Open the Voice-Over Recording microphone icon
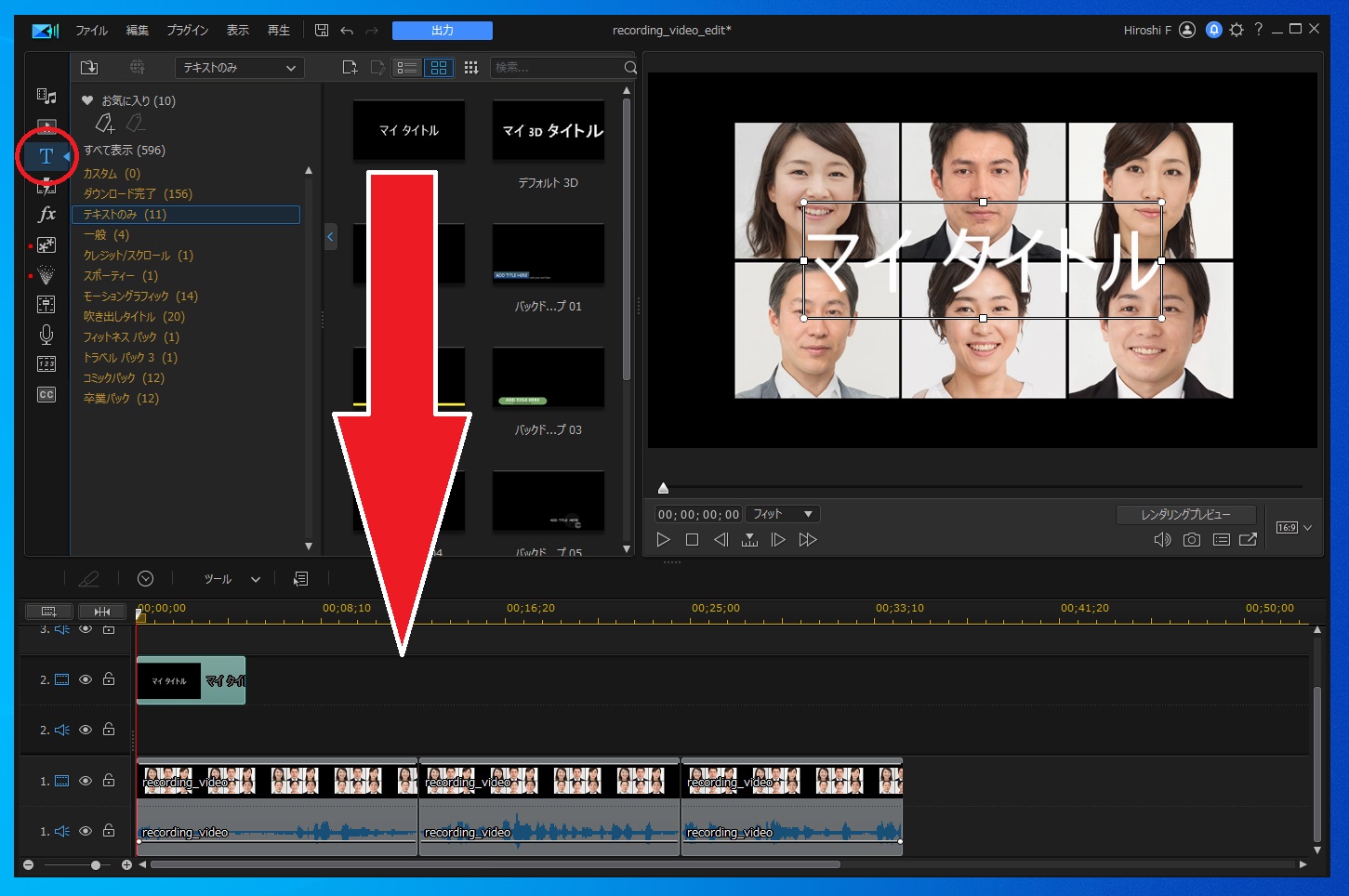This screenshot has height=896, width=1349. 46,335
